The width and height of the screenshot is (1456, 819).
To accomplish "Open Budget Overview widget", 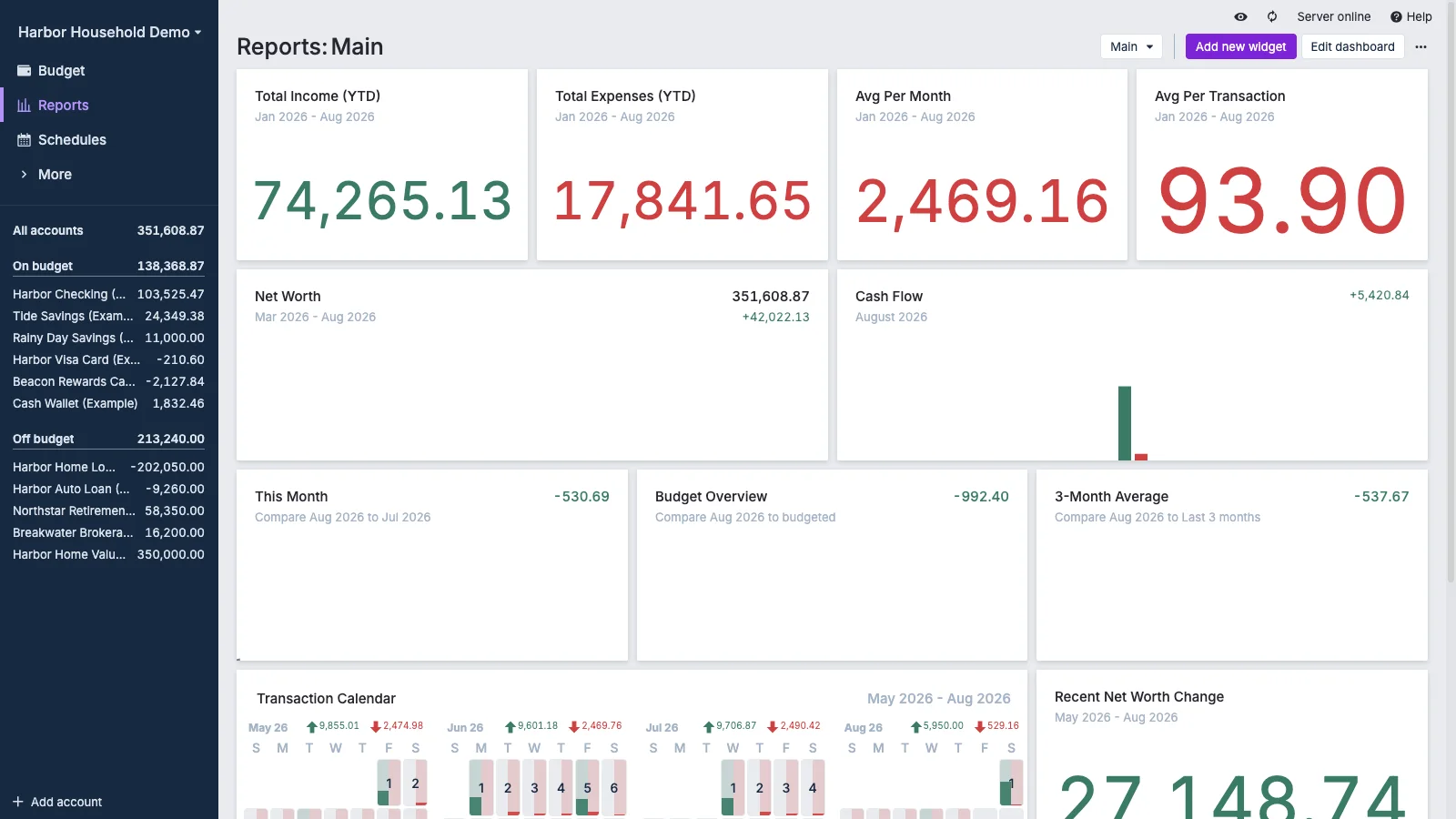I will (x=832, y=565).
